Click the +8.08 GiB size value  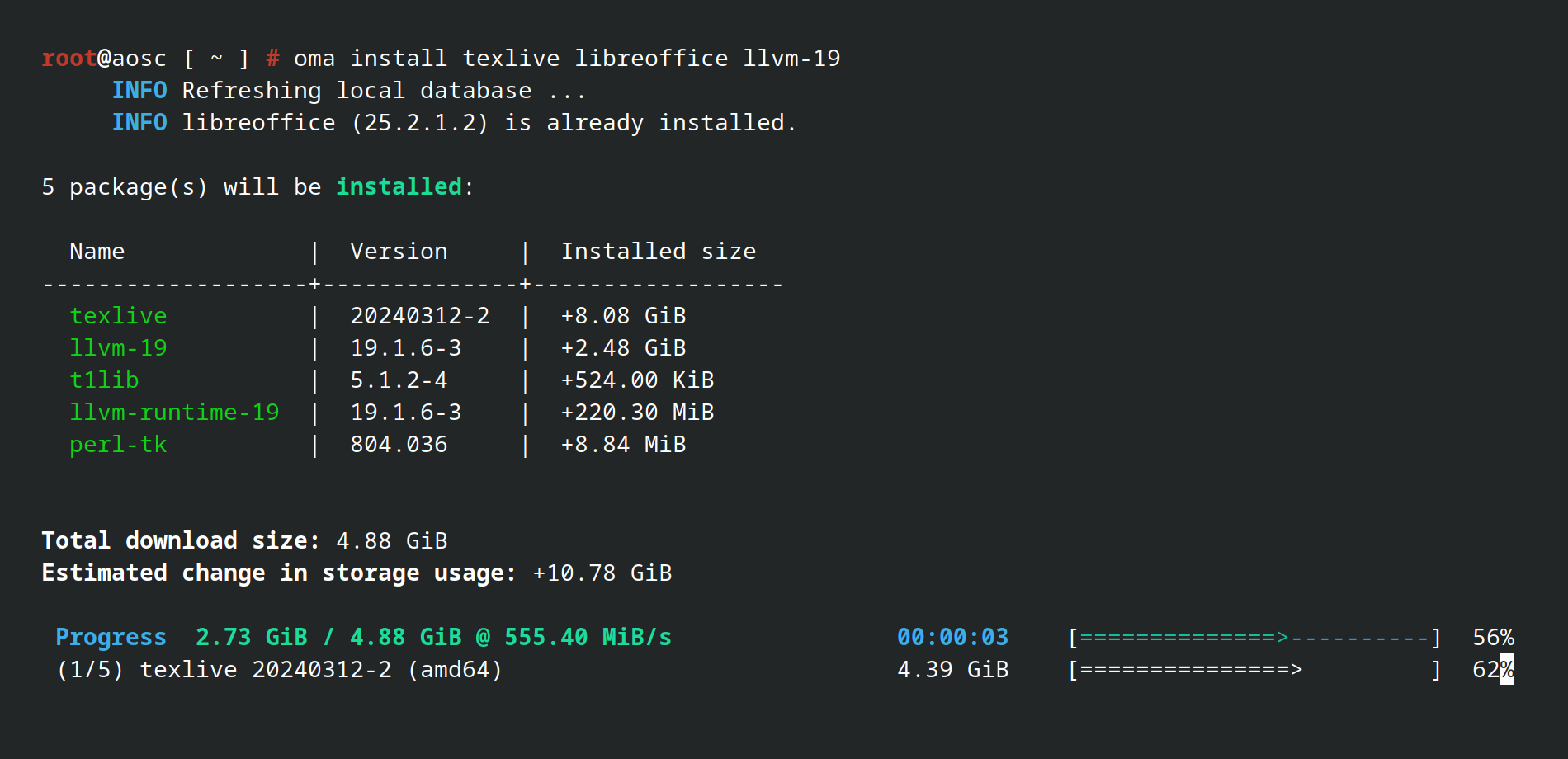pos(623,316)
